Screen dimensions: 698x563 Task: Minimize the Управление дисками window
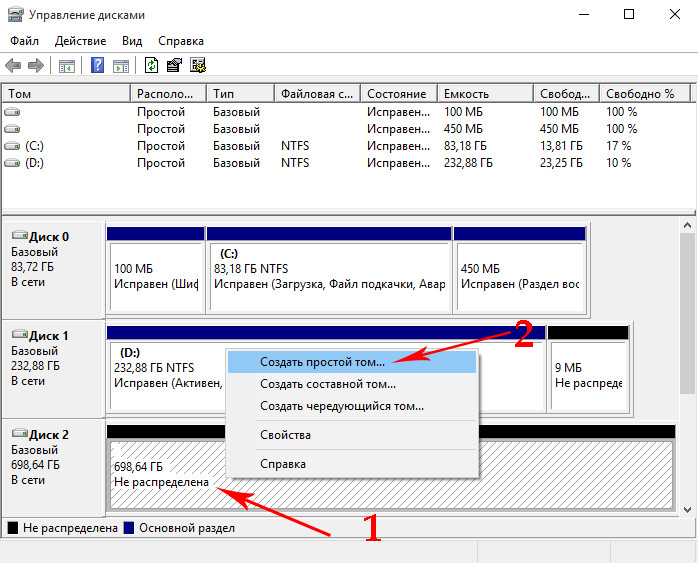coord(584,15)
